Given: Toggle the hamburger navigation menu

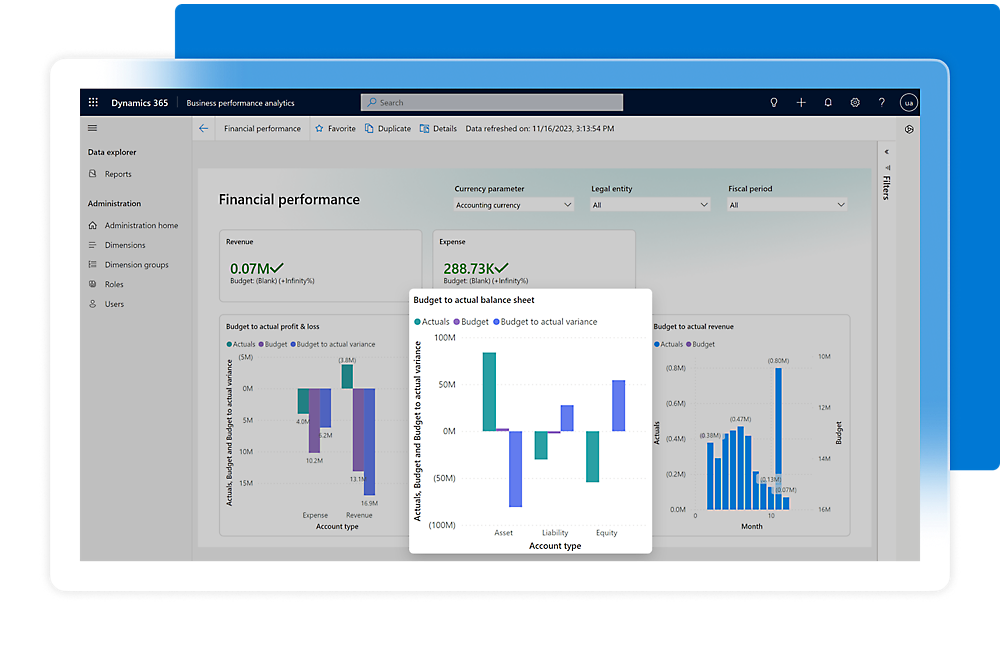Looking at the screenshot, I should point(93,128).
